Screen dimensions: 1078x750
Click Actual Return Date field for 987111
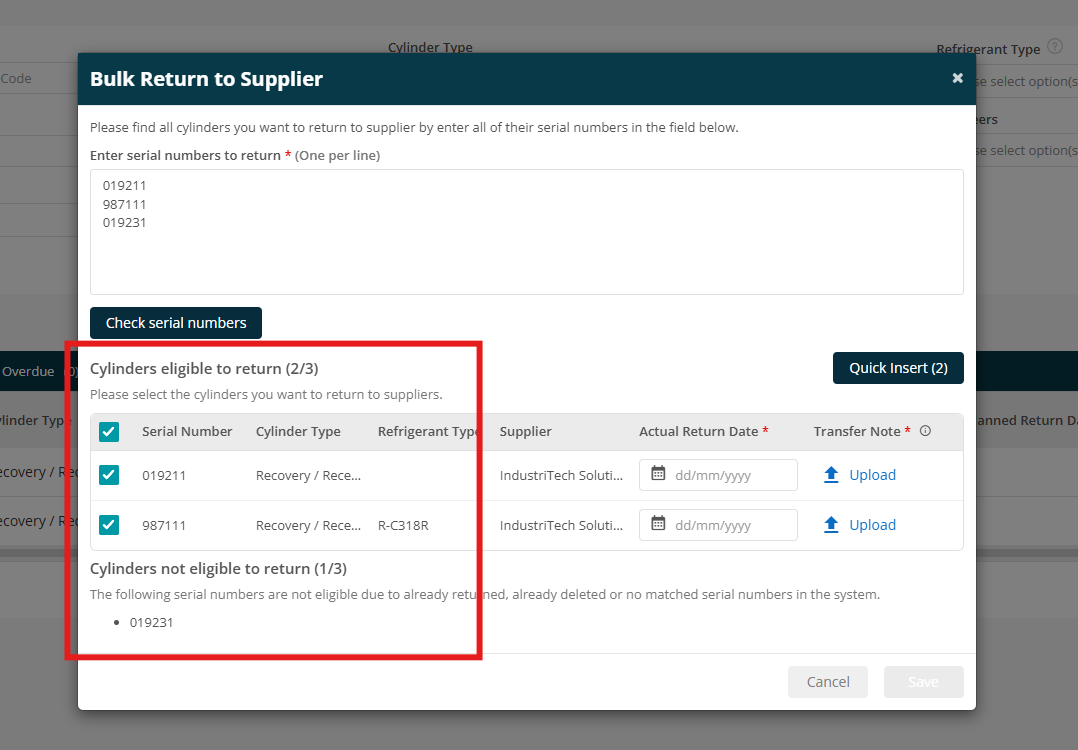point(718,525)
